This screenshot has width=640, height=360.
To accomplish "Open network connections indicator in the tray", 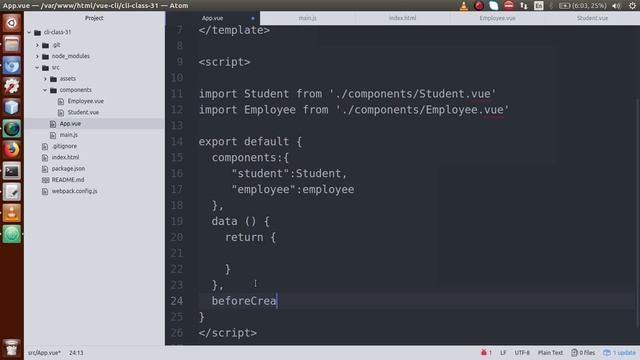I will click(524, 6).
